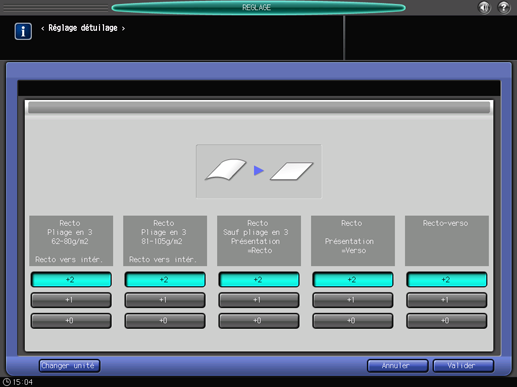This screenshot has width=517, height=387.
Task: Select +0 for Recto-verso column
Action: [x=447, y=321]
